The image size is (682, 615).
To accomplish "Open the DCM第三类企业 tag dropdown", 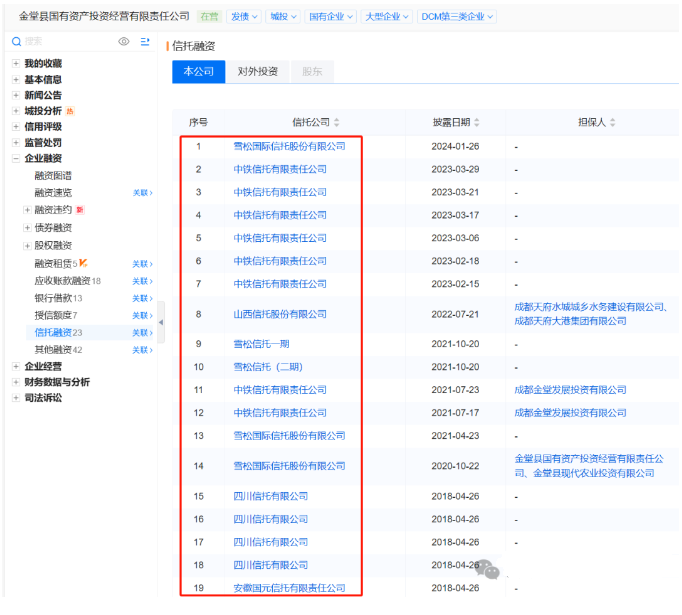I will click(x=457, y=17).
